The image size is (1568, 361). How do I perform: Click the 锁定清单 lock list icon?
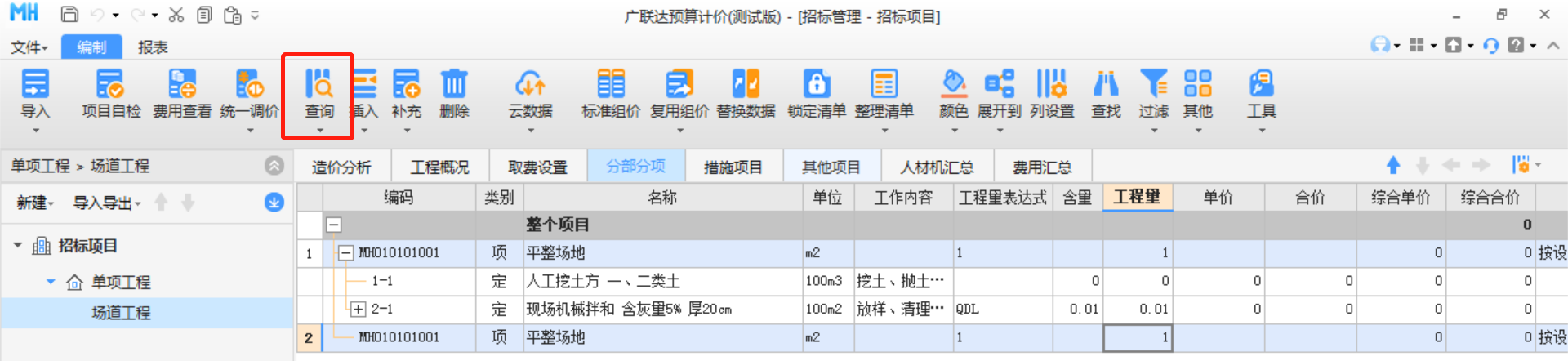point(816,85)
